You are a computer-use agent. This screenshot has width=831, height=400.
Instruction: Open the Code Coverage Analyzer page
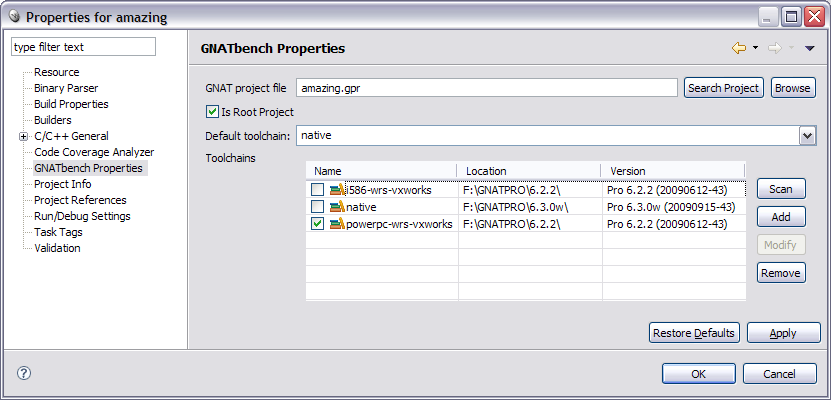(94, 152)
